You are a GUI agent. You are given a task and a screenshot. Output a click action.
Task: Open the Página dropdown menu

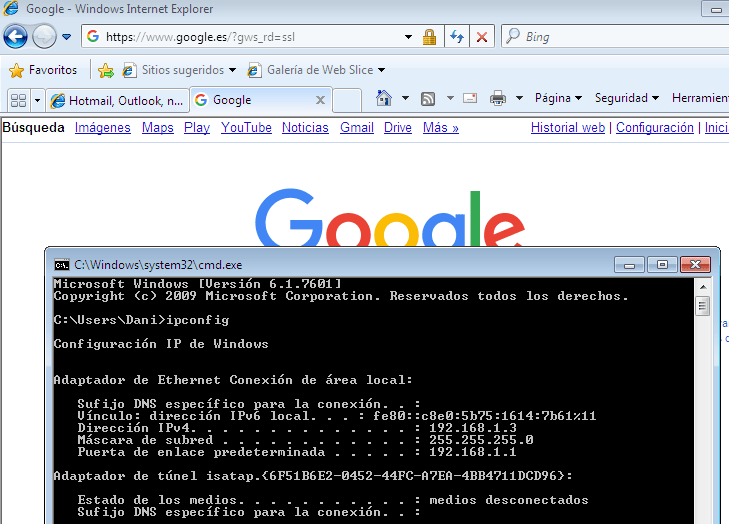coord(558,98)
